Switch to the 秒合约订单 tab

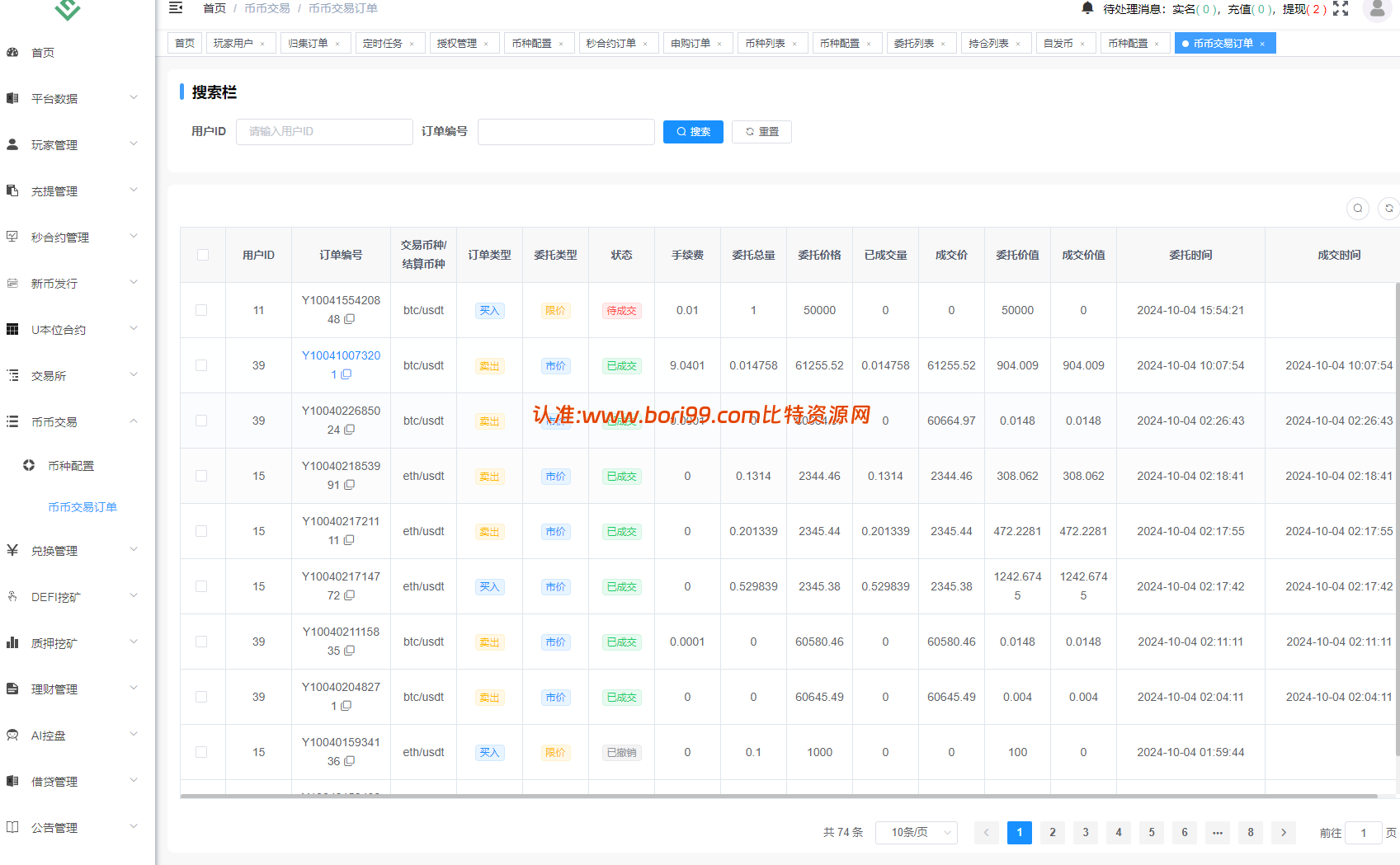[x=619, y=43]
